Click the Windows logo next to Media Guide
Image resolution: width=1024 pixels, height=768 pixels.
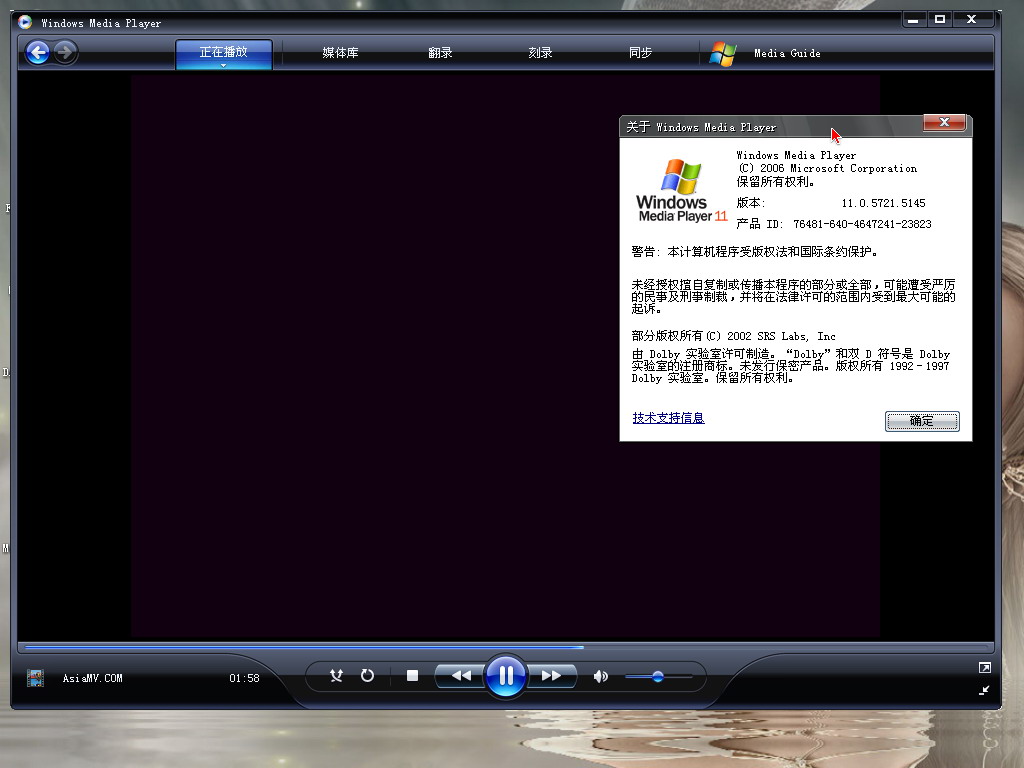pos(723,54)
